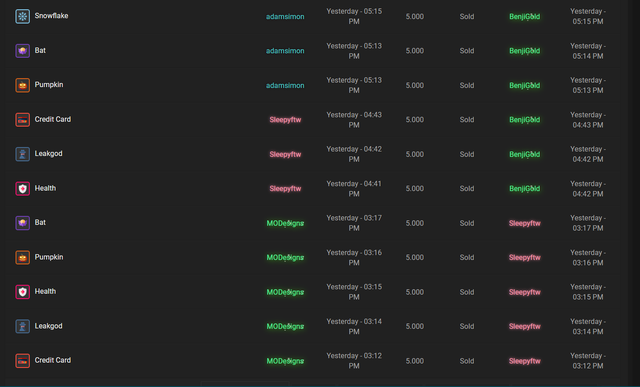Click 'Yesterday - 04:41 PM' in the Health row

(354, 189)
